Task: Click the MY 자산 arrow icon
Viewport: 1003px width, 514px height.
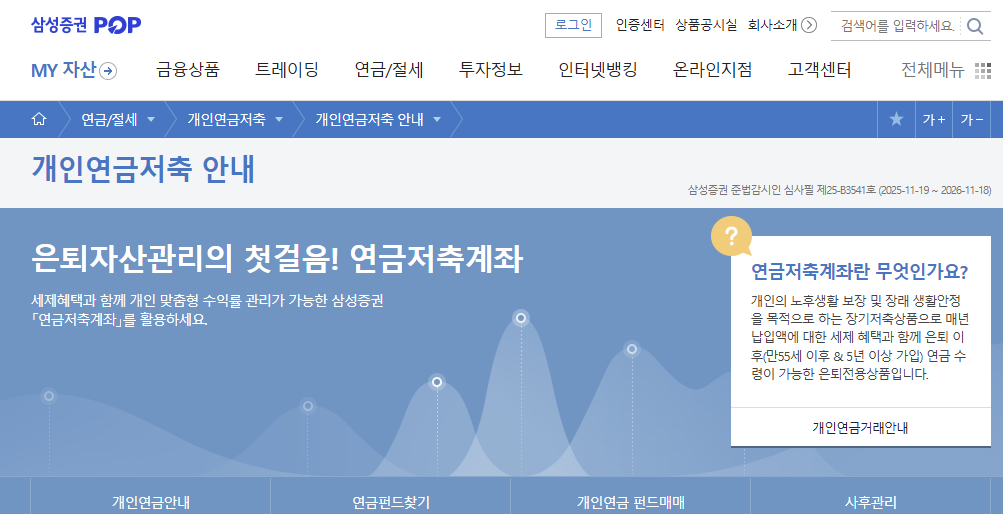Action: [x=108, y=71]
